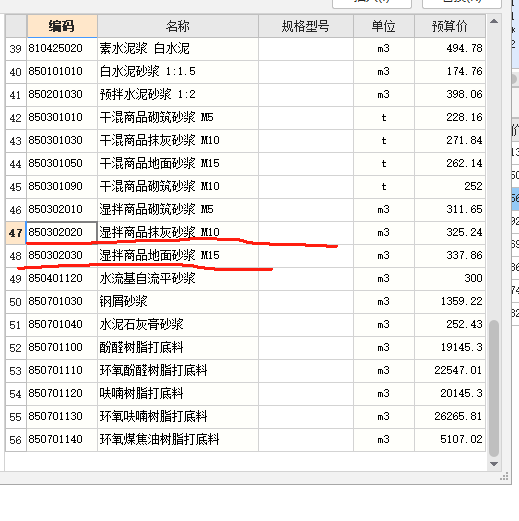The height and width of the screenshot is (521, 519).
Task: Select row 呋喃树脂打底料
Action: point(245,394)
